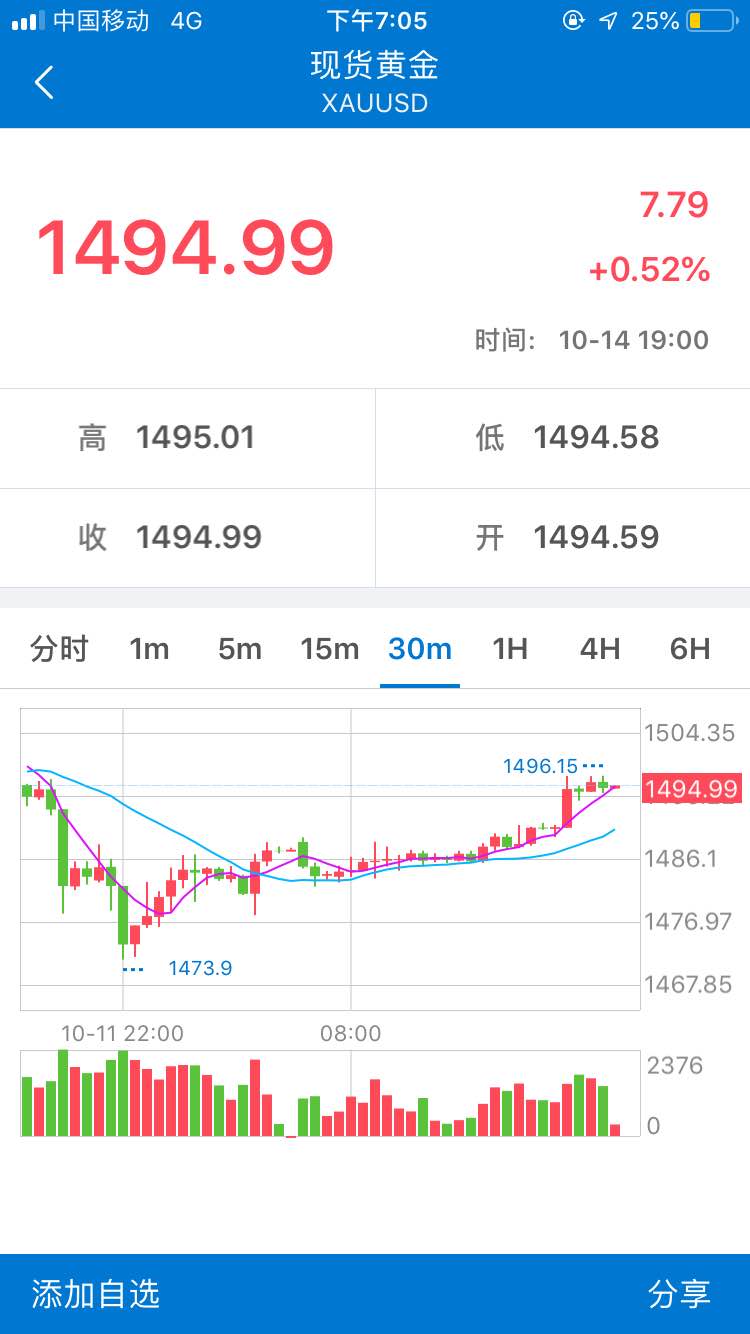The width and height of the screenshot is (750, 1334).
Task: Switch to the 分时 chart tab
Action: (x=59, y=649)
